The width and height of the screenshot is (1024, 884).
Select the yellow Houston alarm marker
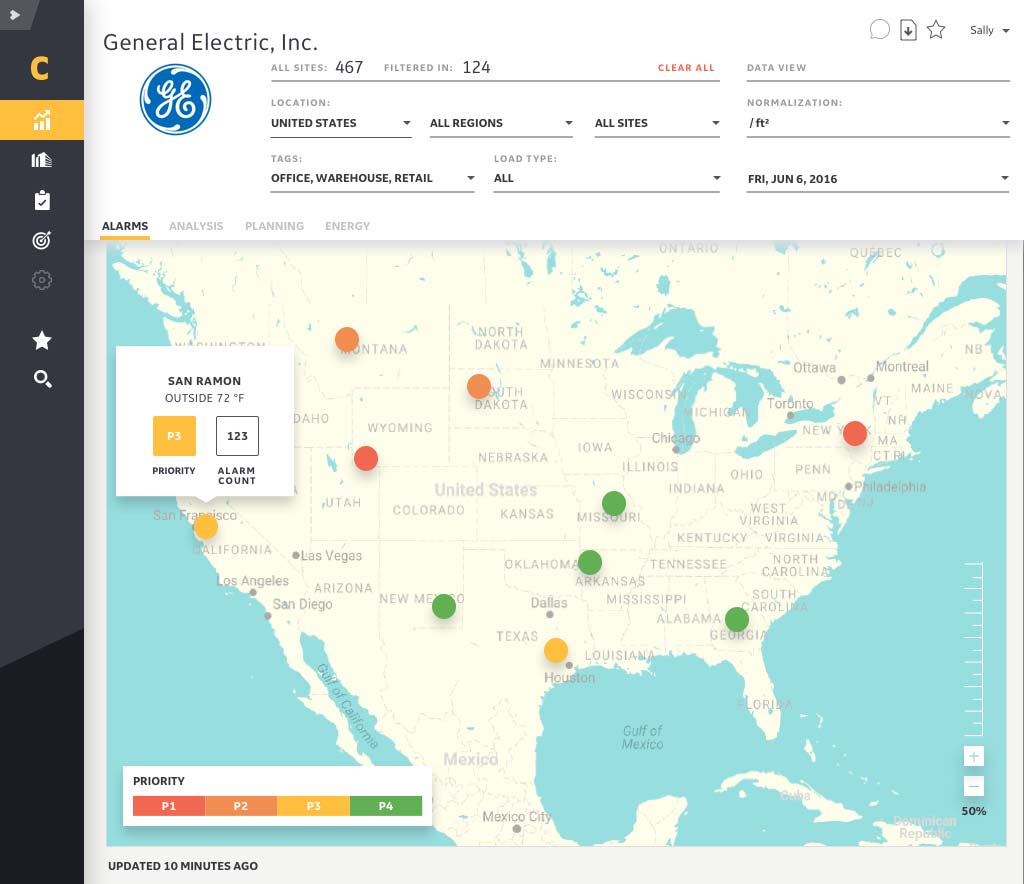click(556, 650)
